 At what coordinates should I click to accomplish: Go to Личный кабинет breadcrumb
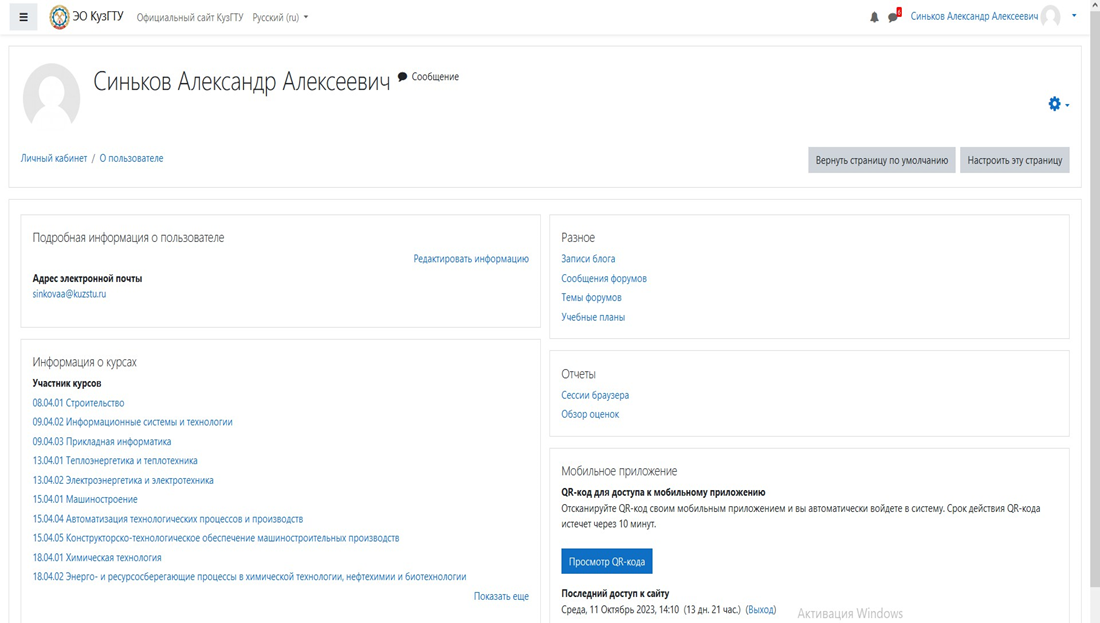[54, 159]
